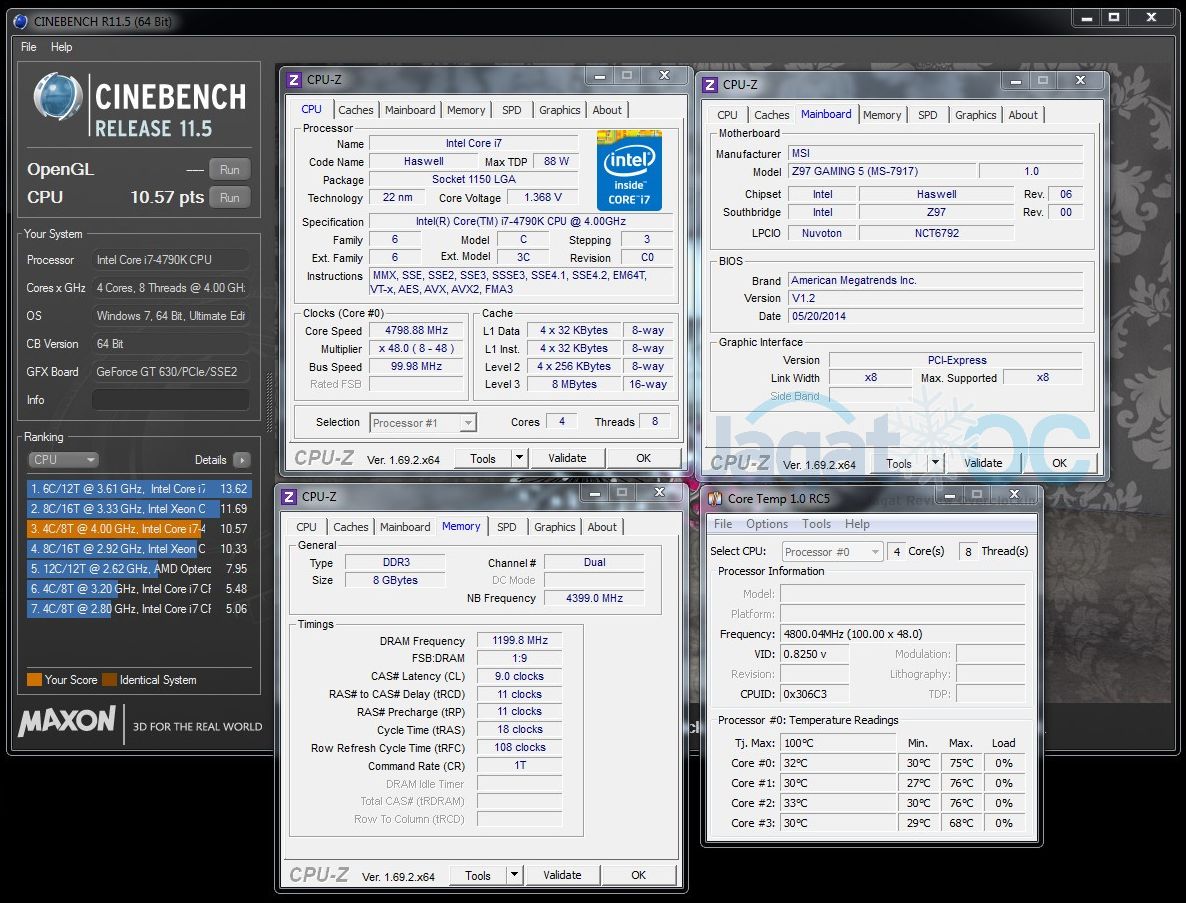Run the OpenGL benchmark test
1186x903 pixels.
click(229, 170)
